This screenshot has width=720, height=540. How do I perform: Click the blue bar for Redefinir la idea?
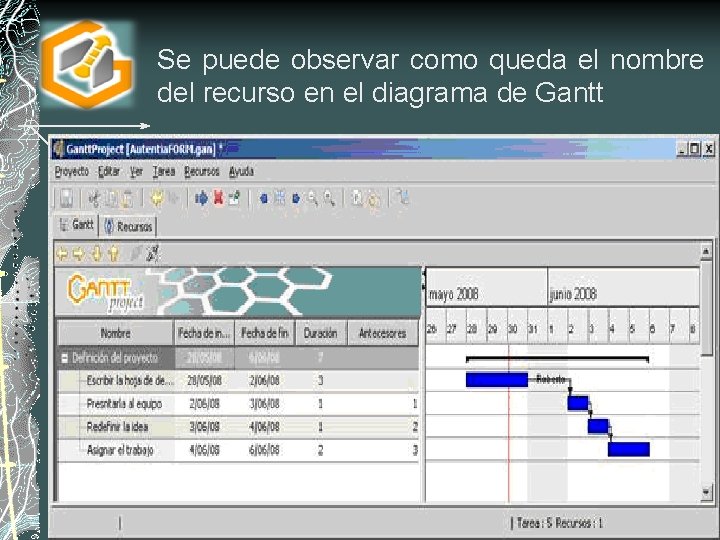(x=598, y=426)
